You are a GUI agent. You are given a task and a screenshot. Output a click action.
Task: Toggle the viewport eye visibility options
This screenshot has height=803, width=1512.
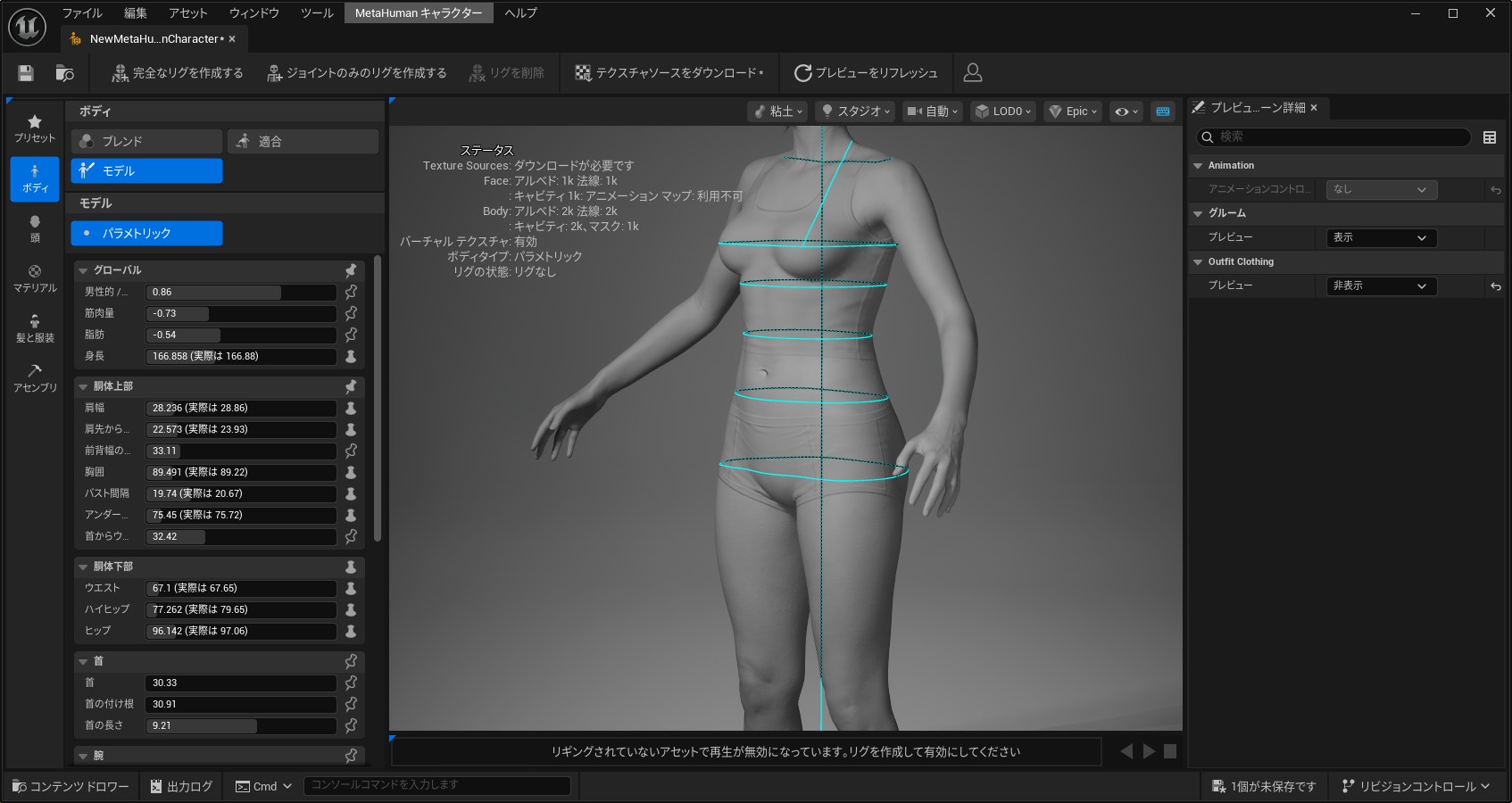click(x=1126, y=112)
